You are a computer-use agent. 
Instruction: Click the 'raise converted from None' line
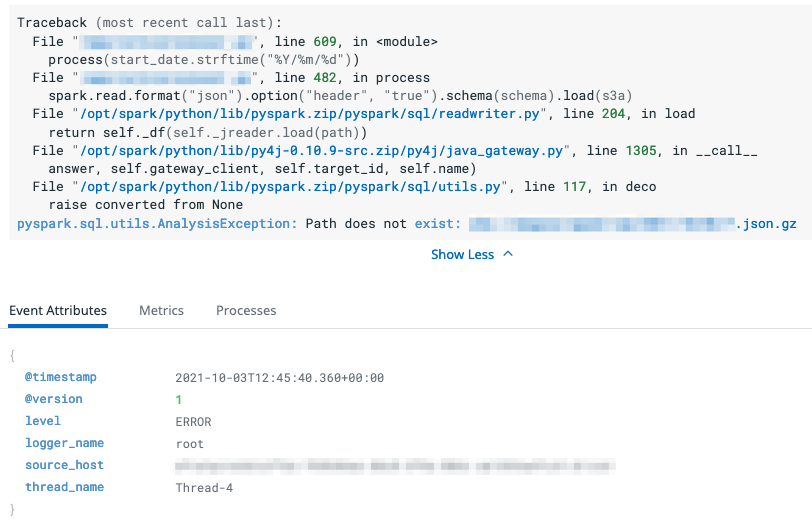(x=146, y=205)
